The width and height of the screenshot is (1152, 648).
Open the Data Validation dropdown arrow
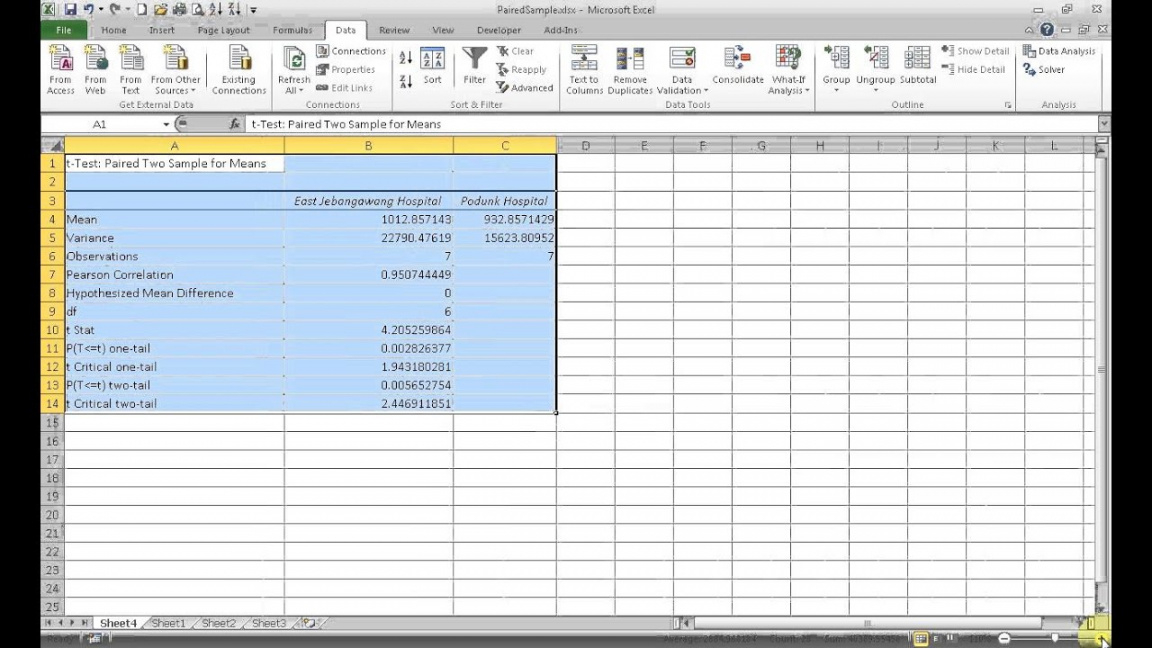705,91
